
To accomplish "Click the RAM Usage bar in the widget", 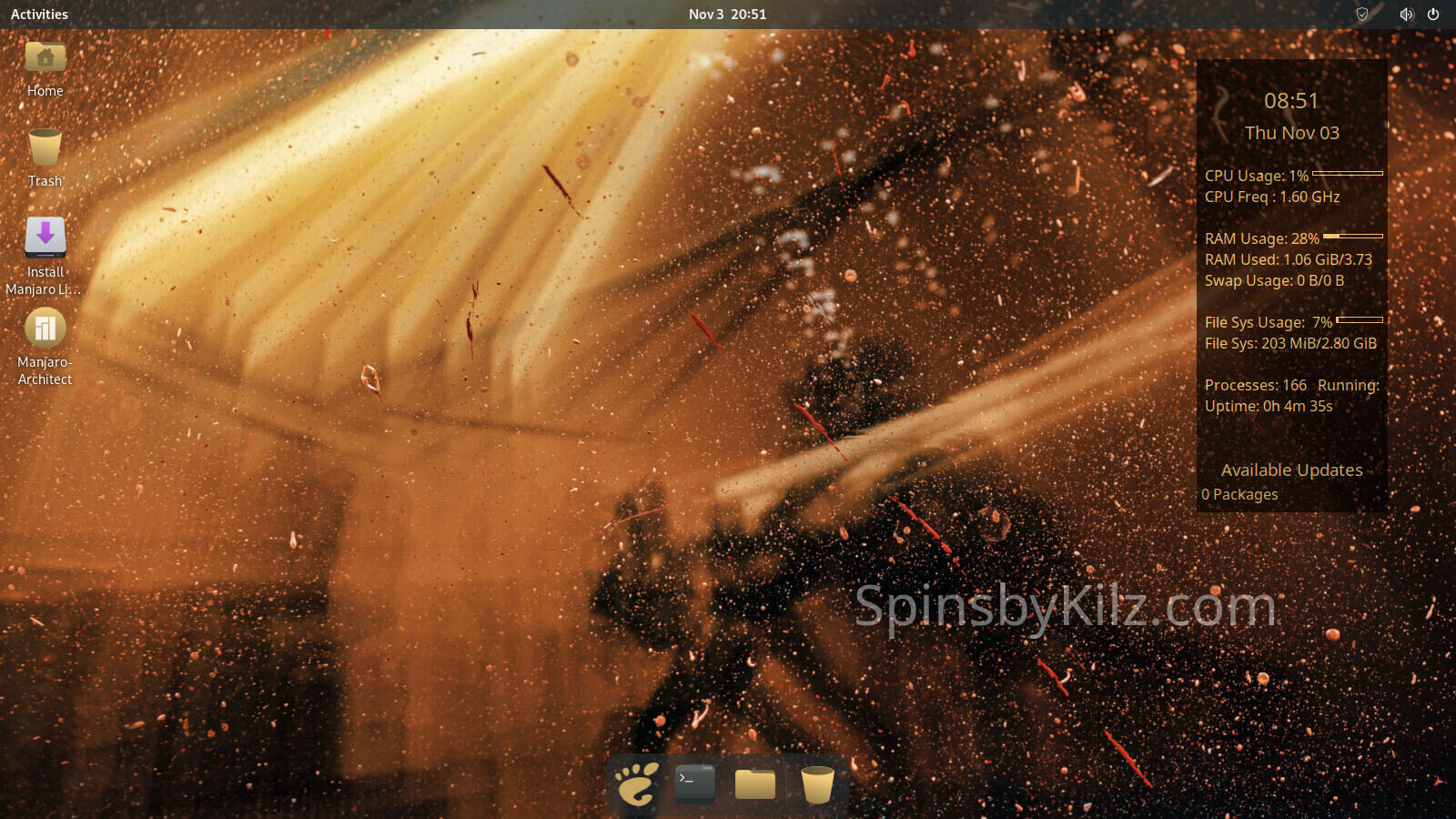I will [x=1353, y=237].
